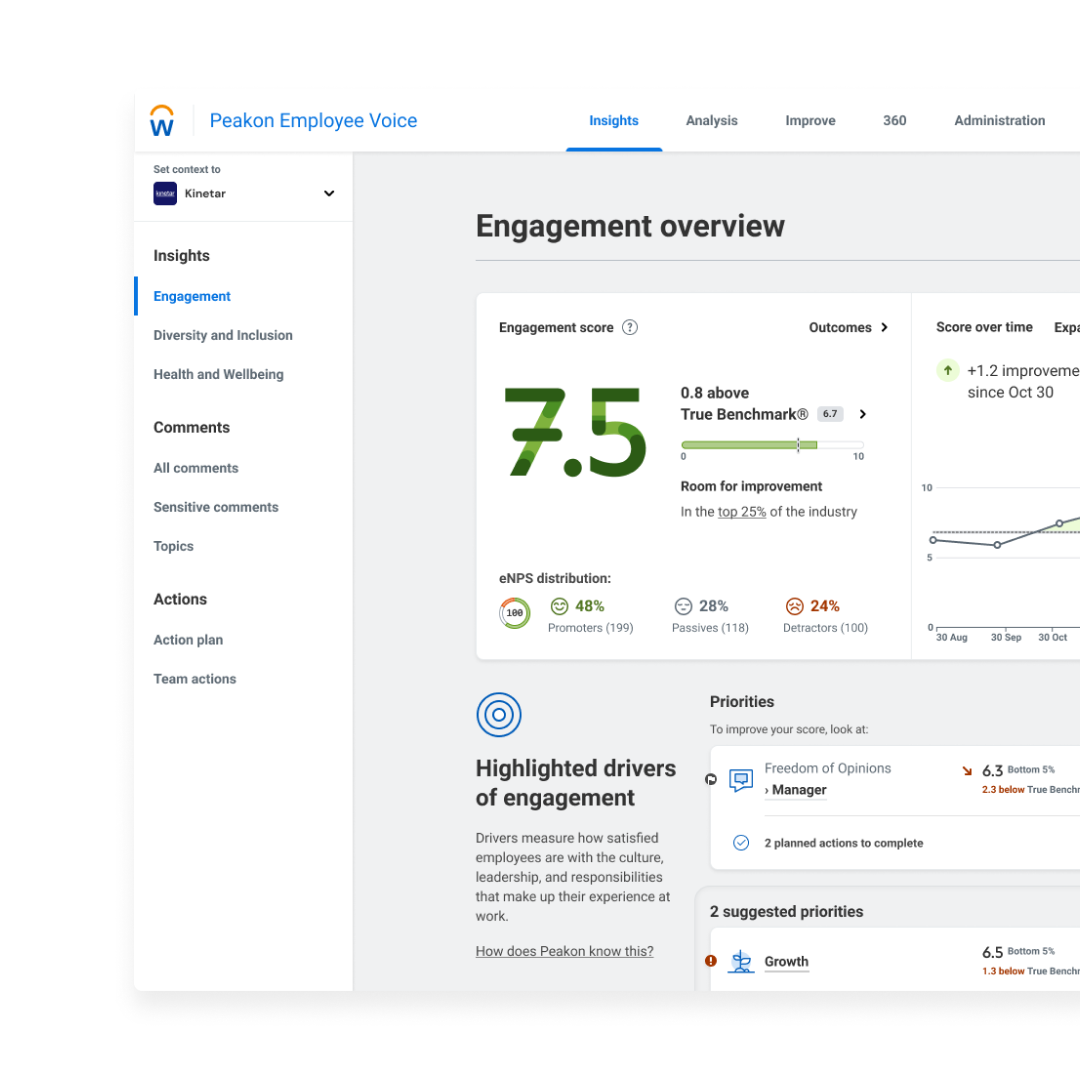
Task: Click the eNPS gauge icon showing 100
Action: pos(514,612)
